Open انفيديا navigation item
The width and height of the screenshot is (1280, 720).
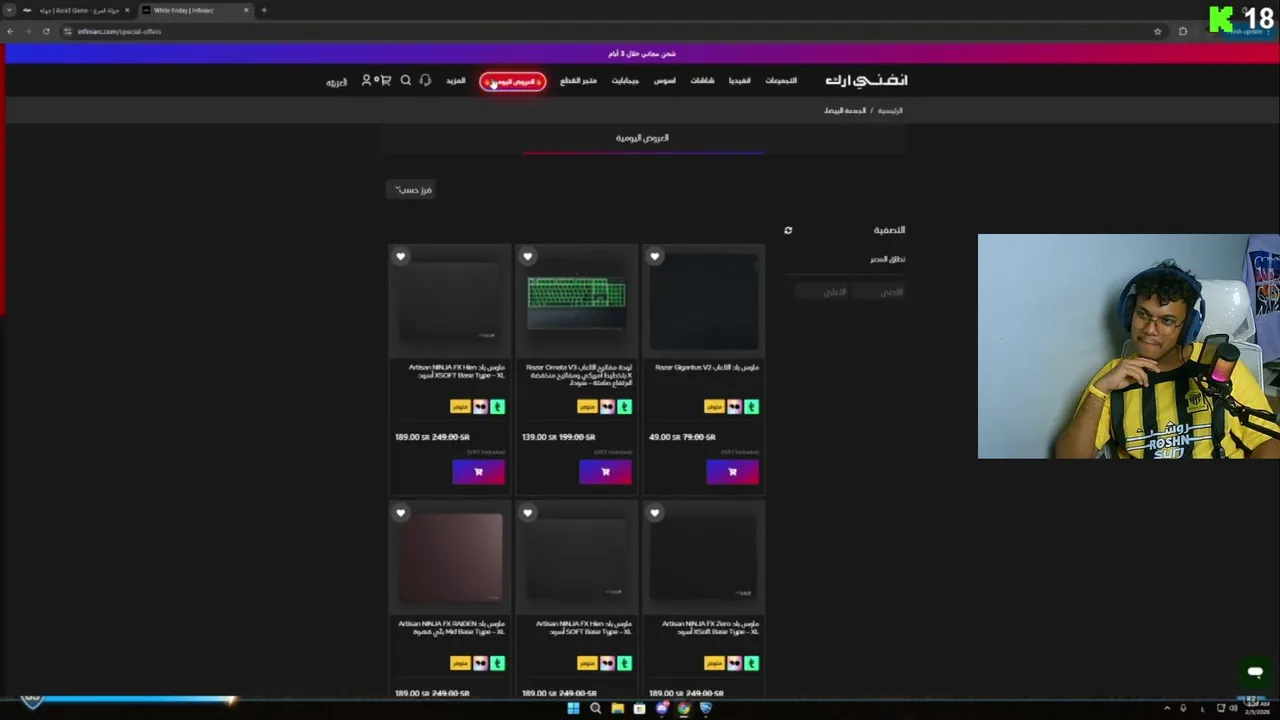[x=739, y=81]
